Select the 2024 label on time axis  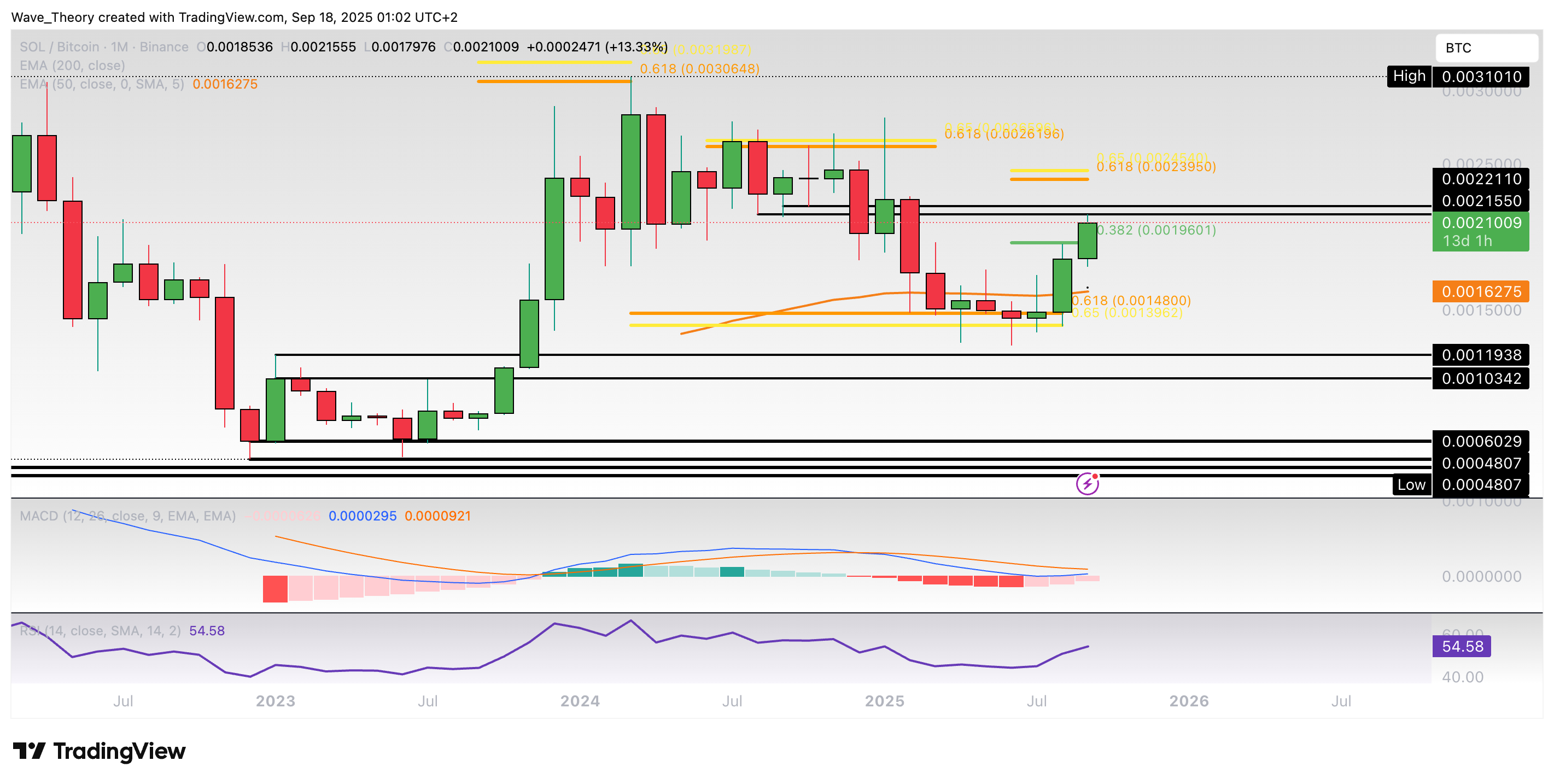click(x=580, y=701)
